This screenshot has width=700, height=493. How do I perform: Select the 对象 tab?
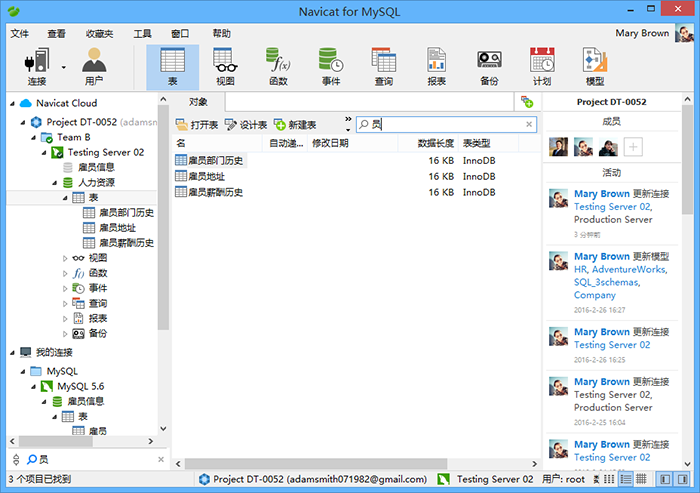198,102
